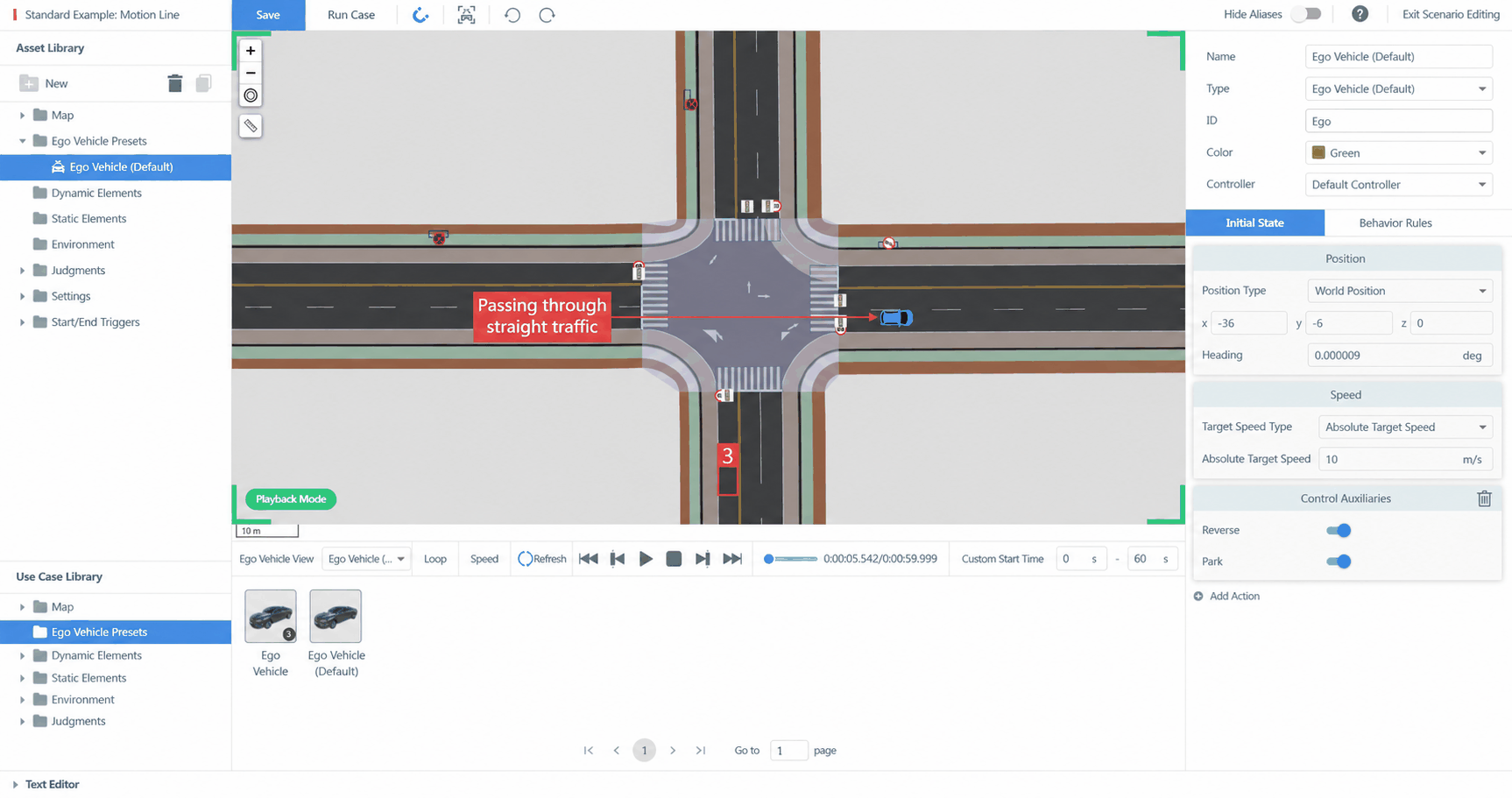Click the green color swatch in Color field
Viewport: 1512px width, 798px height.
pos(1318,152)
